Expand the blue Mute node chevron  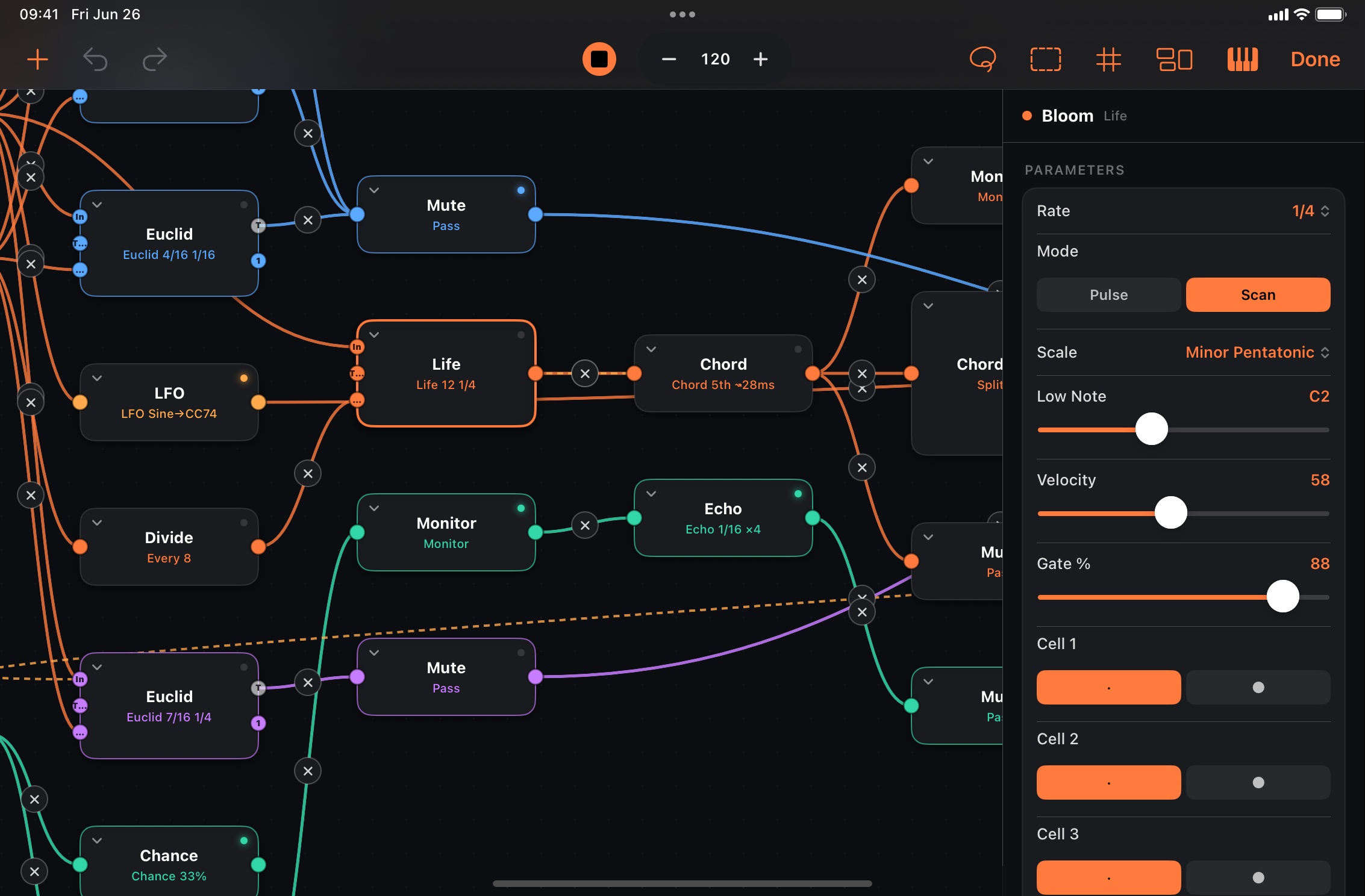click(374, 190)
